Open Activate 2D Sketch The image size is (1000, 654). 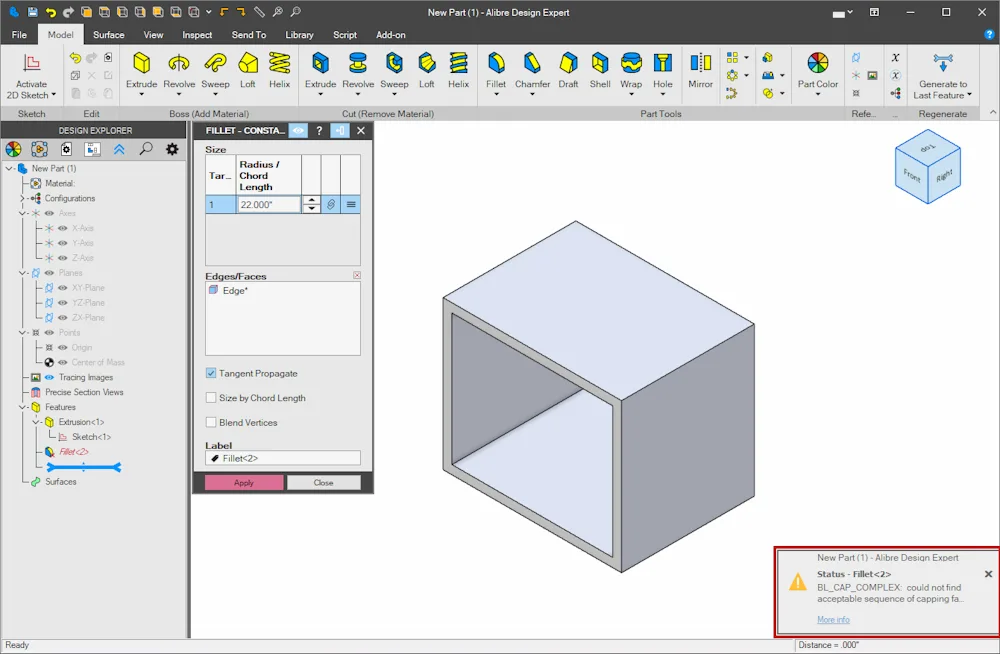tap(31, 77)
